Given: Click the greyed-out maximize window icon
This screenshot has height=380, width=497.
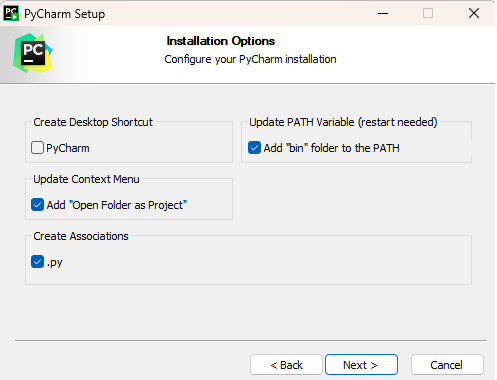Looking at the screenshot, I should coord(428,13).
